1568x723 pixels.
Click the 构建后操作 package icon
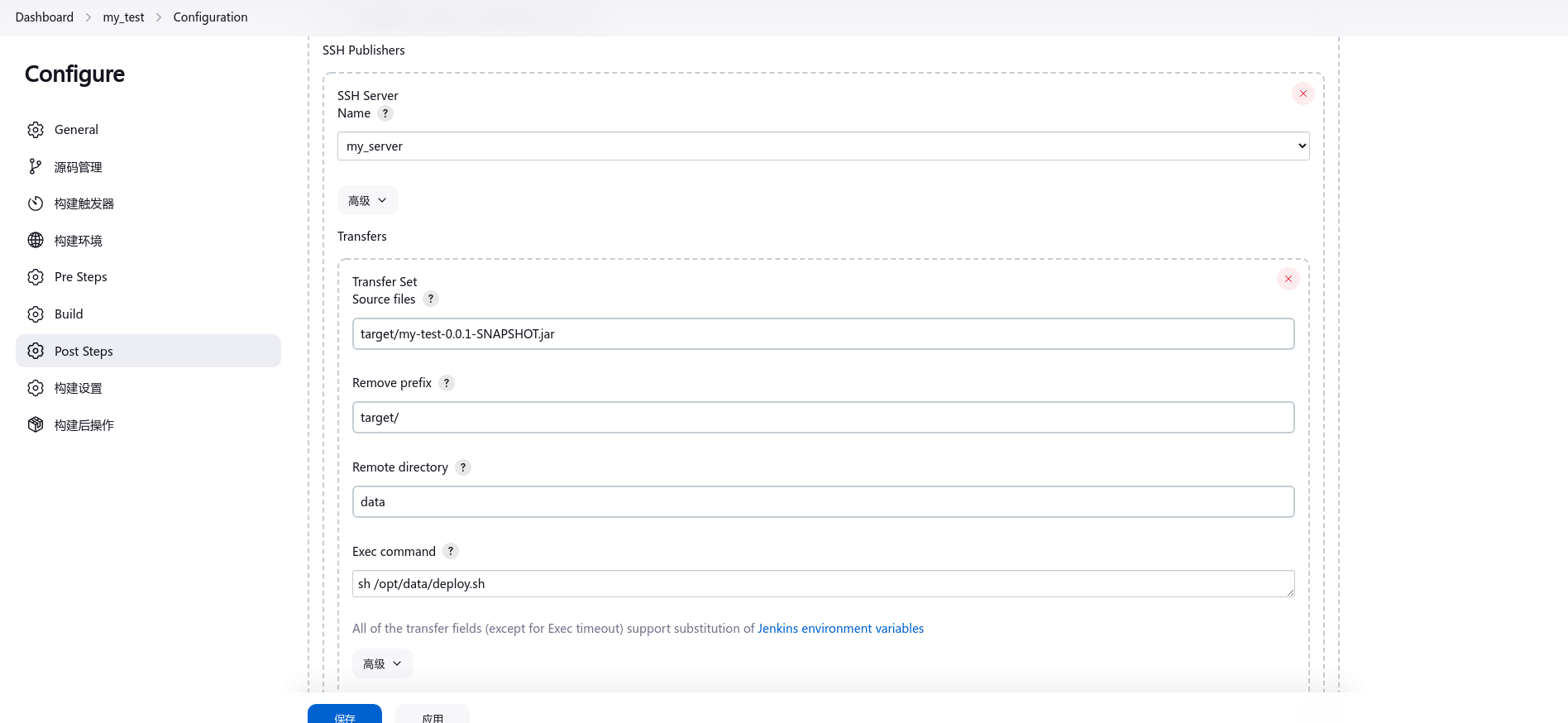pos(36,425)
